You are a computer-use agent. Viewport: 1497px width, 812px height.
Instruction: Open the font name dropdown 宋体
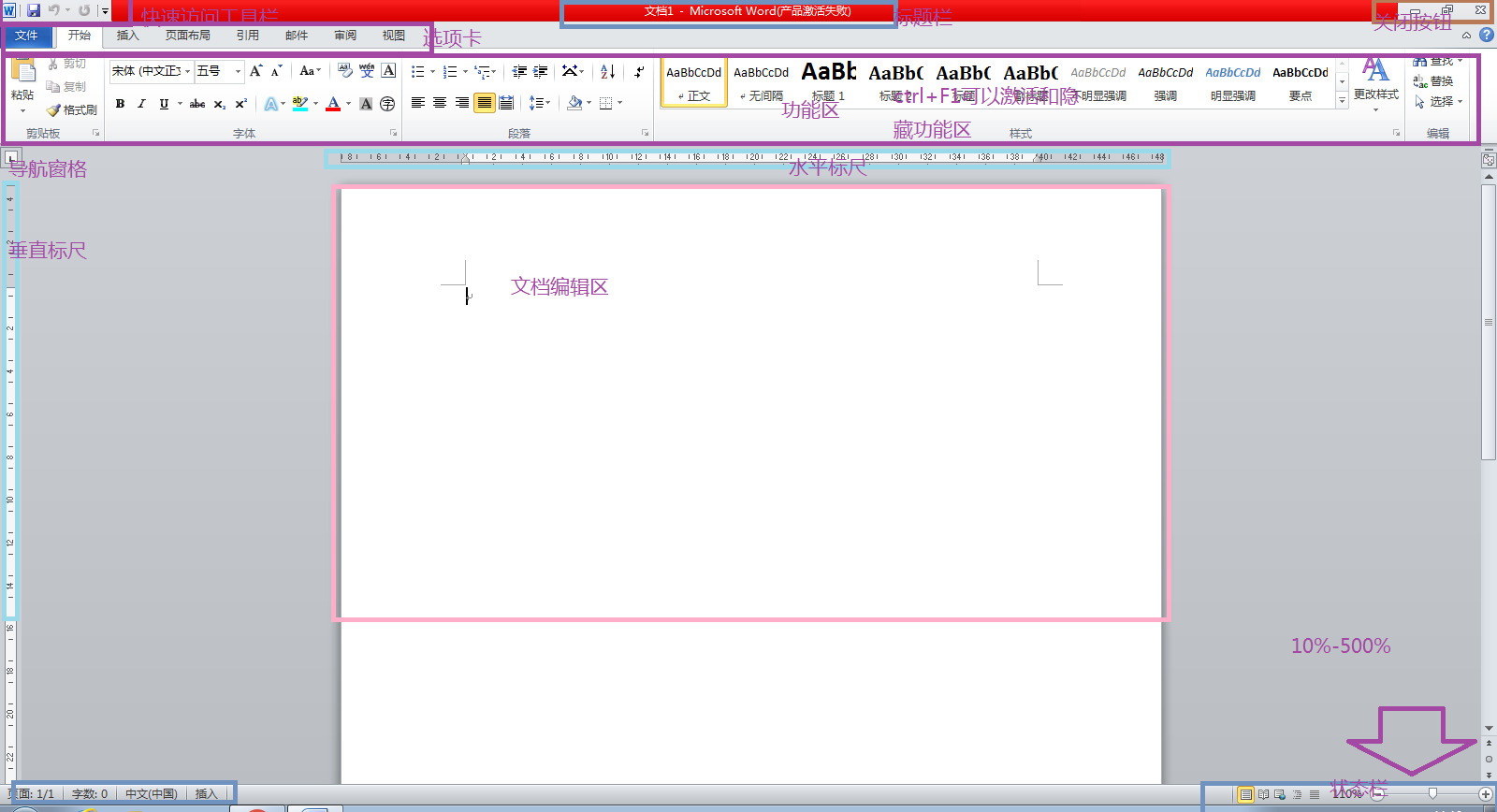pyautogui.click(x=187, y=71)
